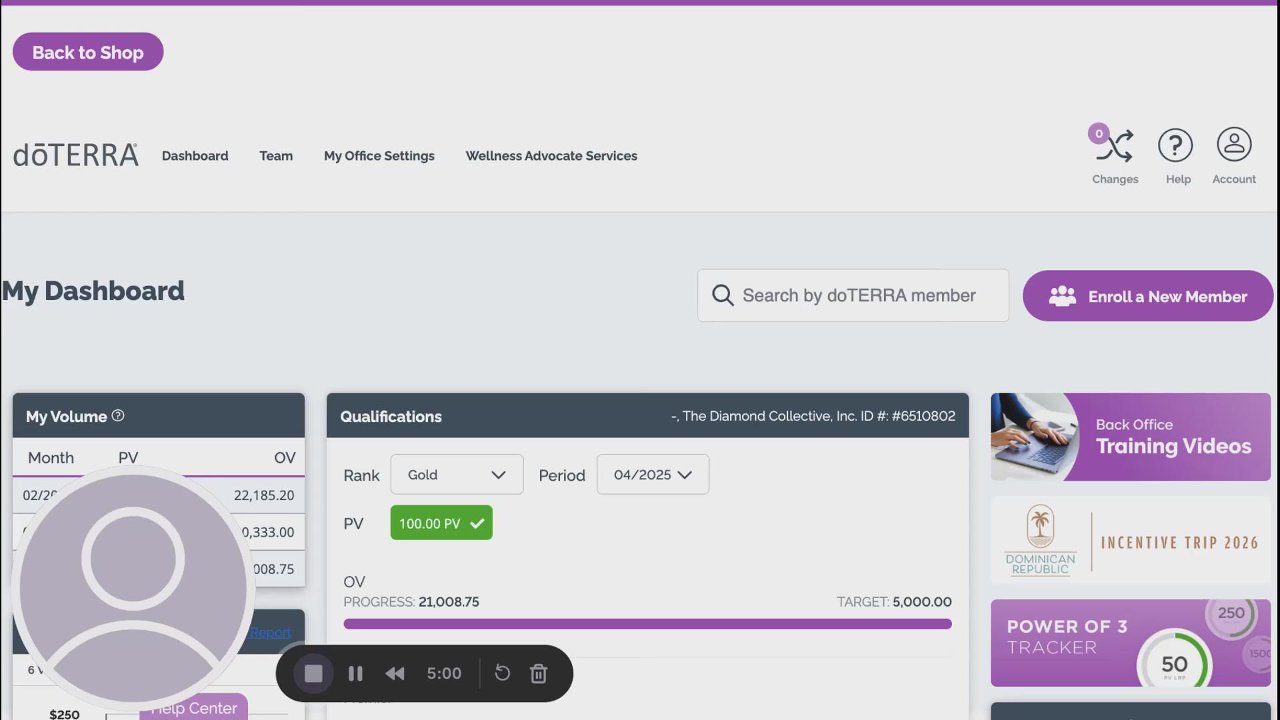Screen dimensions: 1280x720
Task: Click the My Volume info help icon
Action: tap(118, 416)
